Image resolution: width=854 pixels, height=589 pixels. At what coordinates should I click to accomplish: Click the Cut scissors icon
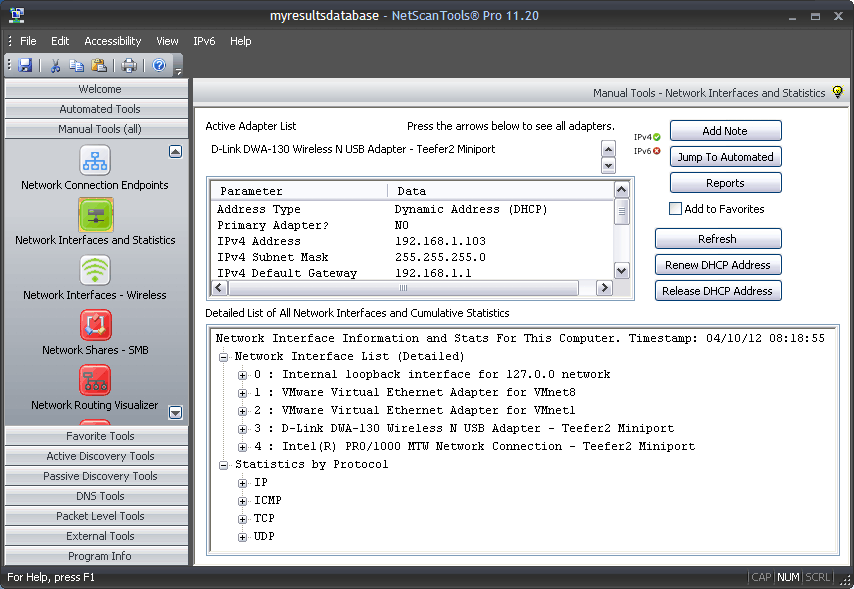(55, 65)
